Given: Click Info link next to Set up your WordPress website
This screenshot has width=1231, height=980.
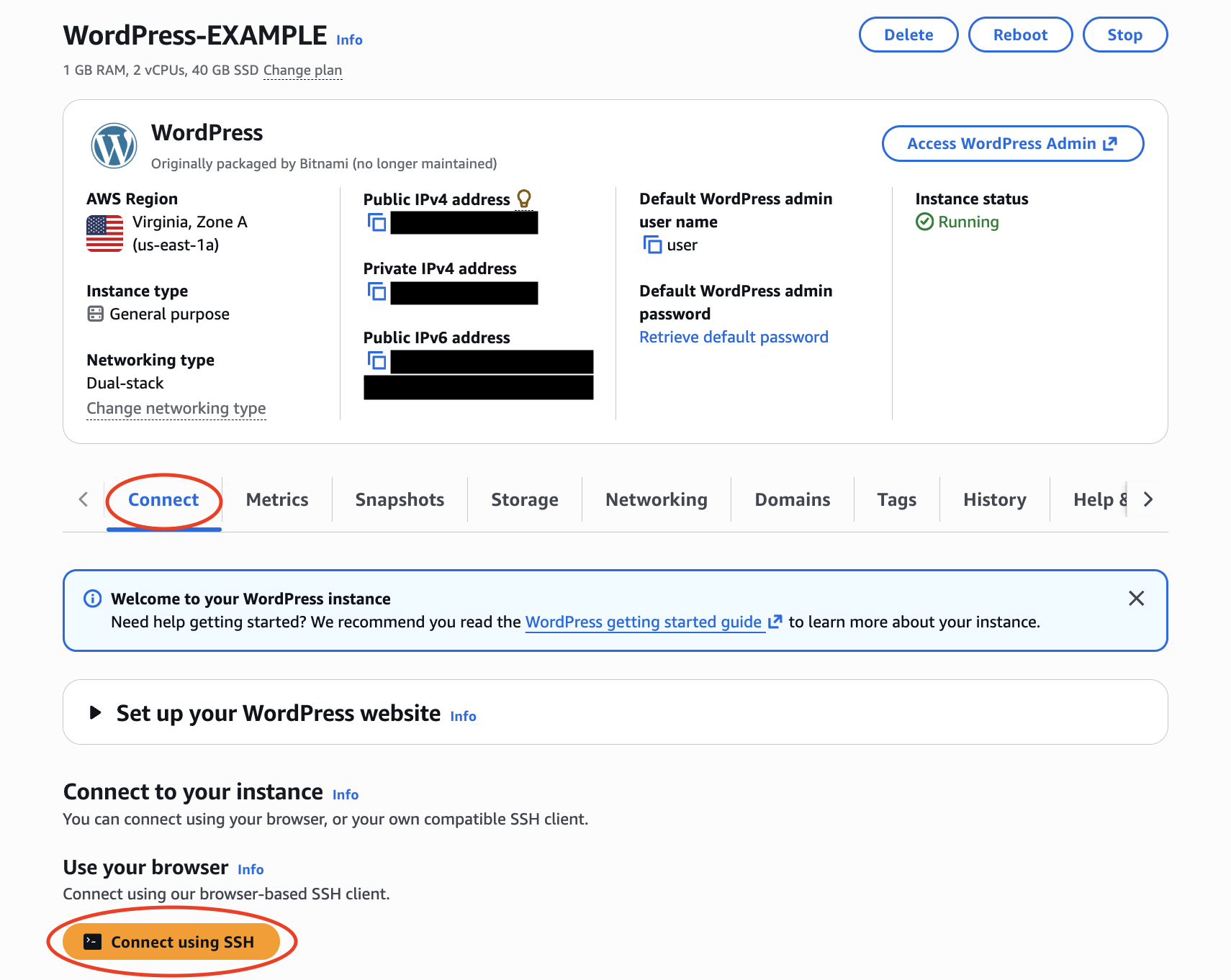Looking at the screenshot, I should pos(463,717).
